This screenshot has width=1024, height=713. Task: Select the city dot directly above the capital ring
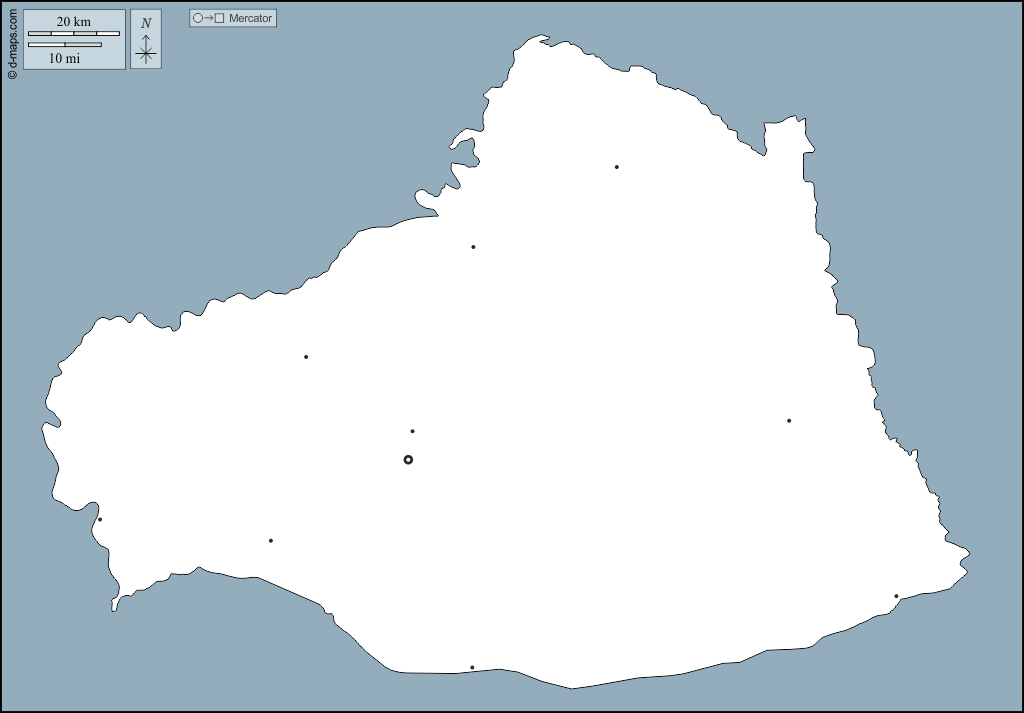[x=412, y=431]
